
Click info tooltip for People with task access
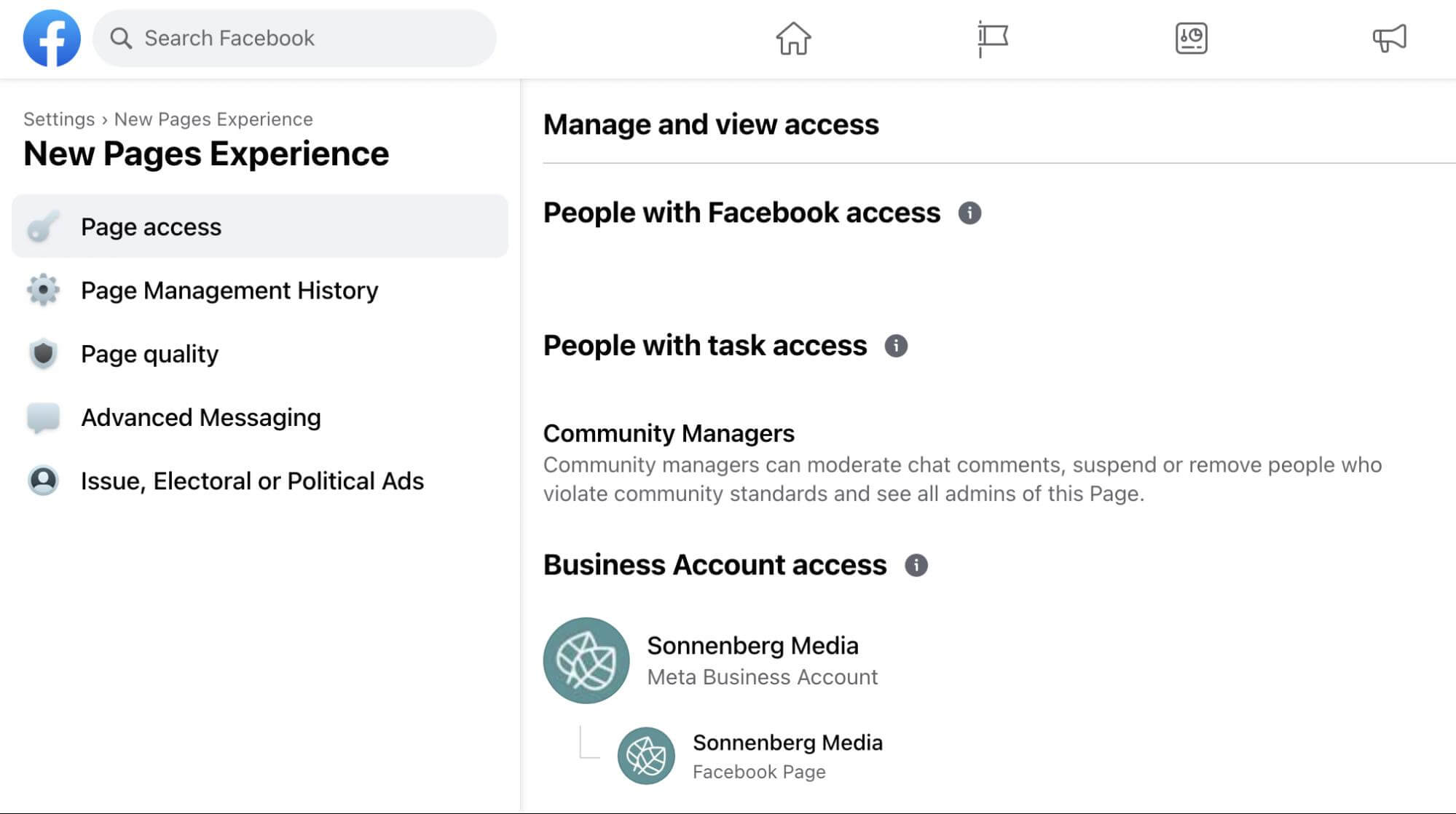click(896, 345)
